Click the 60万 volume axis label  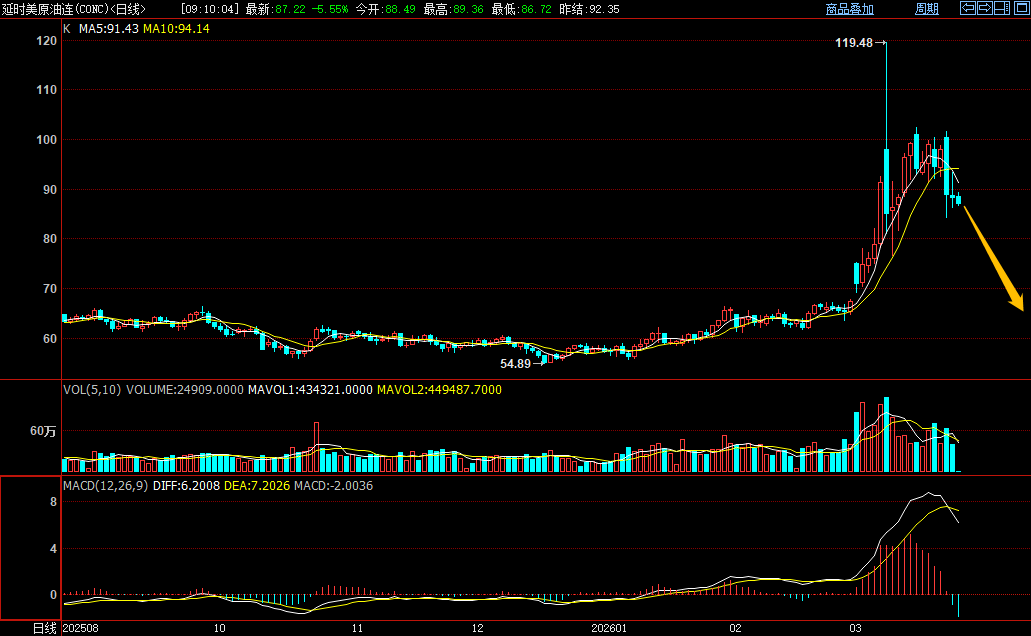click(43, 431)
